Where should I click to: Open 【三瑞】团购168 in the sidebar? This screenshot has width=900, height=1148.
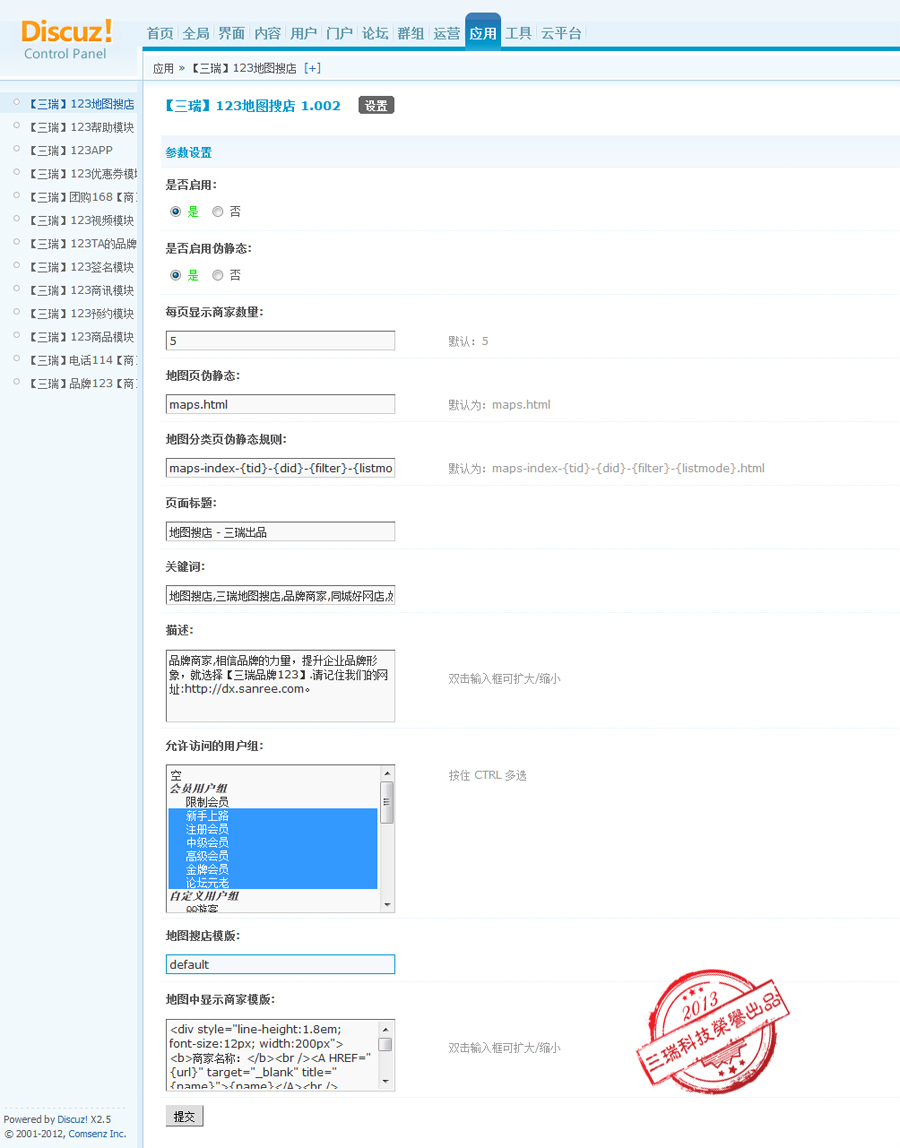click(83, 197)
